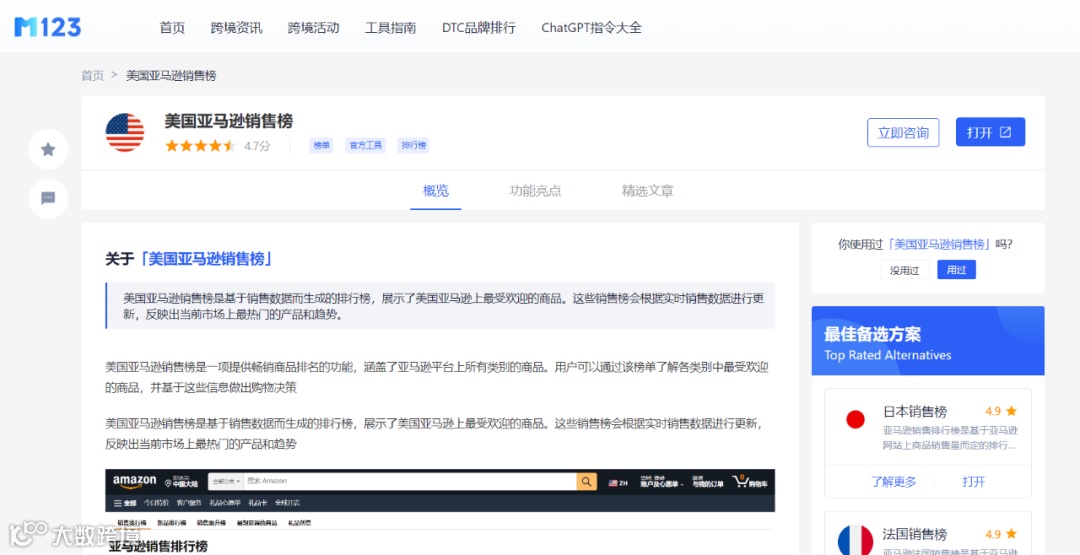The width and height of the screenshot is (1080, 555).
Task: Choose 用过 in the usage poll
Action: point(956,270)
